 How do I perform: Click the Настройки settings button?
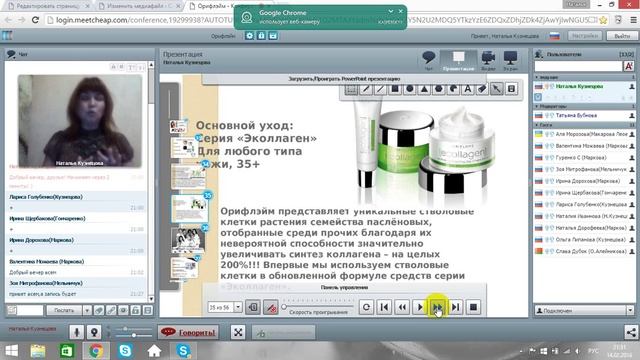tap(585, 36)
